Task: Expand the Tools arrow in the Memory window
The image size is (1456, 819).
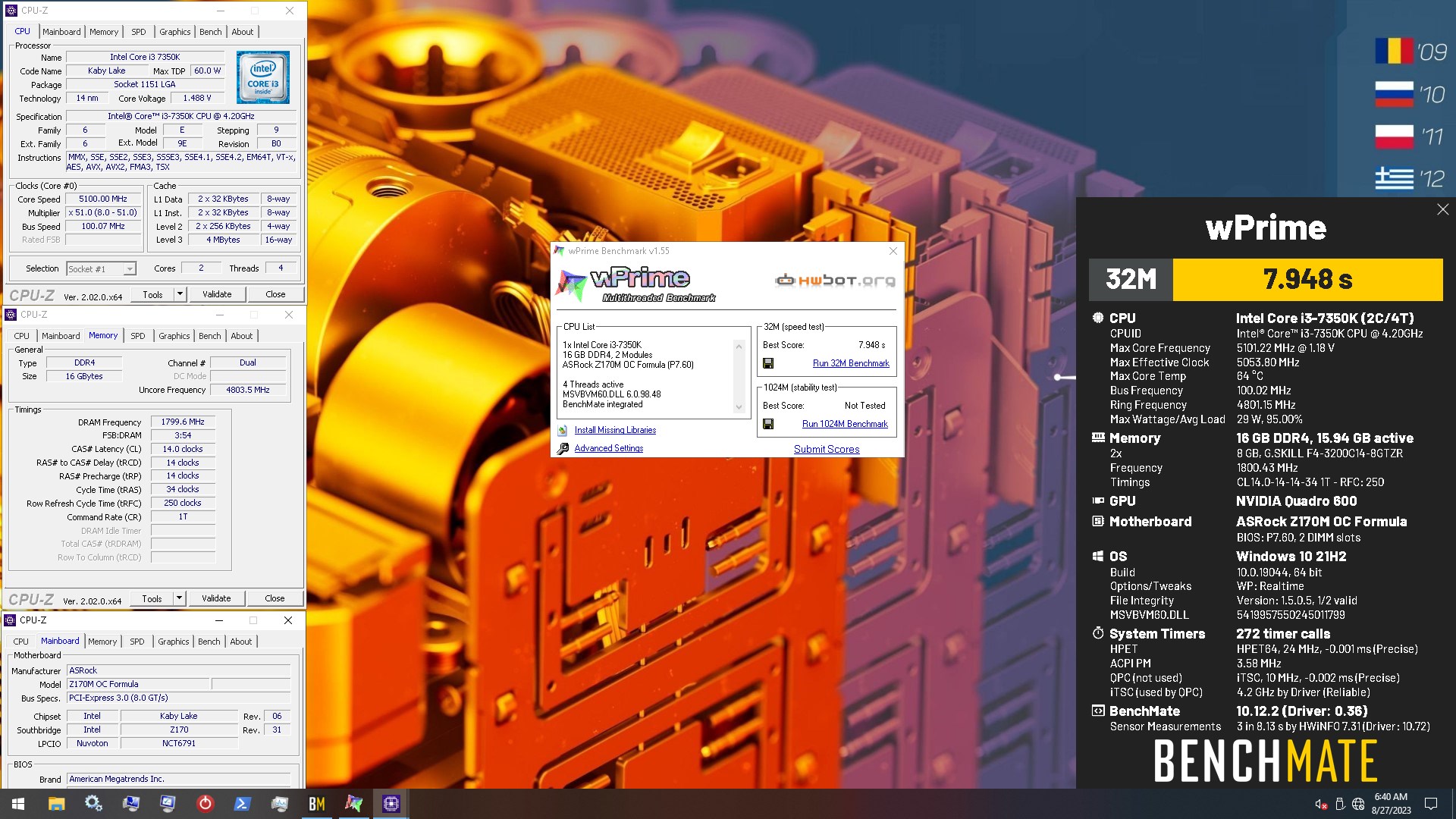Action: pyautogui.click(x=179, y=598)
